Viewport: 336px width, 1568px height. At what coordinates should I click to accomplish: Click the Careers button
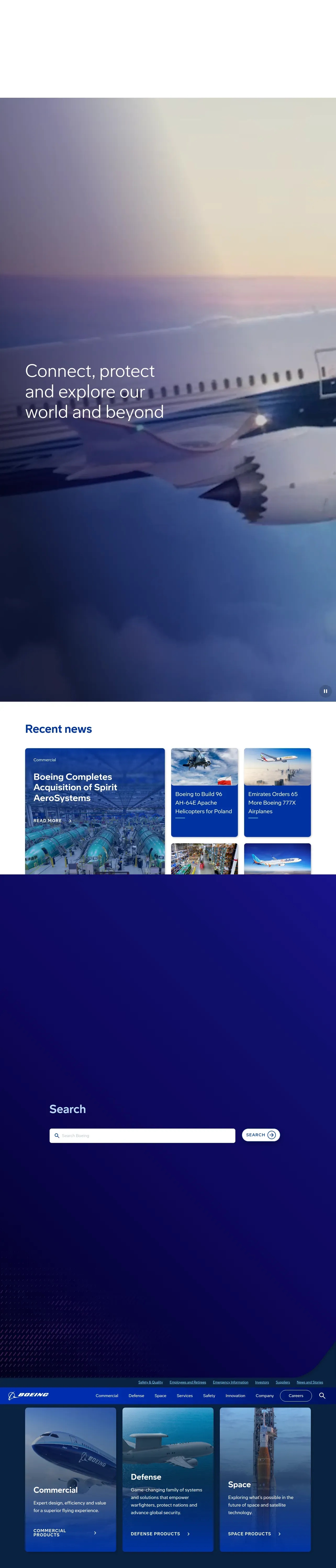pos(296,1396)
